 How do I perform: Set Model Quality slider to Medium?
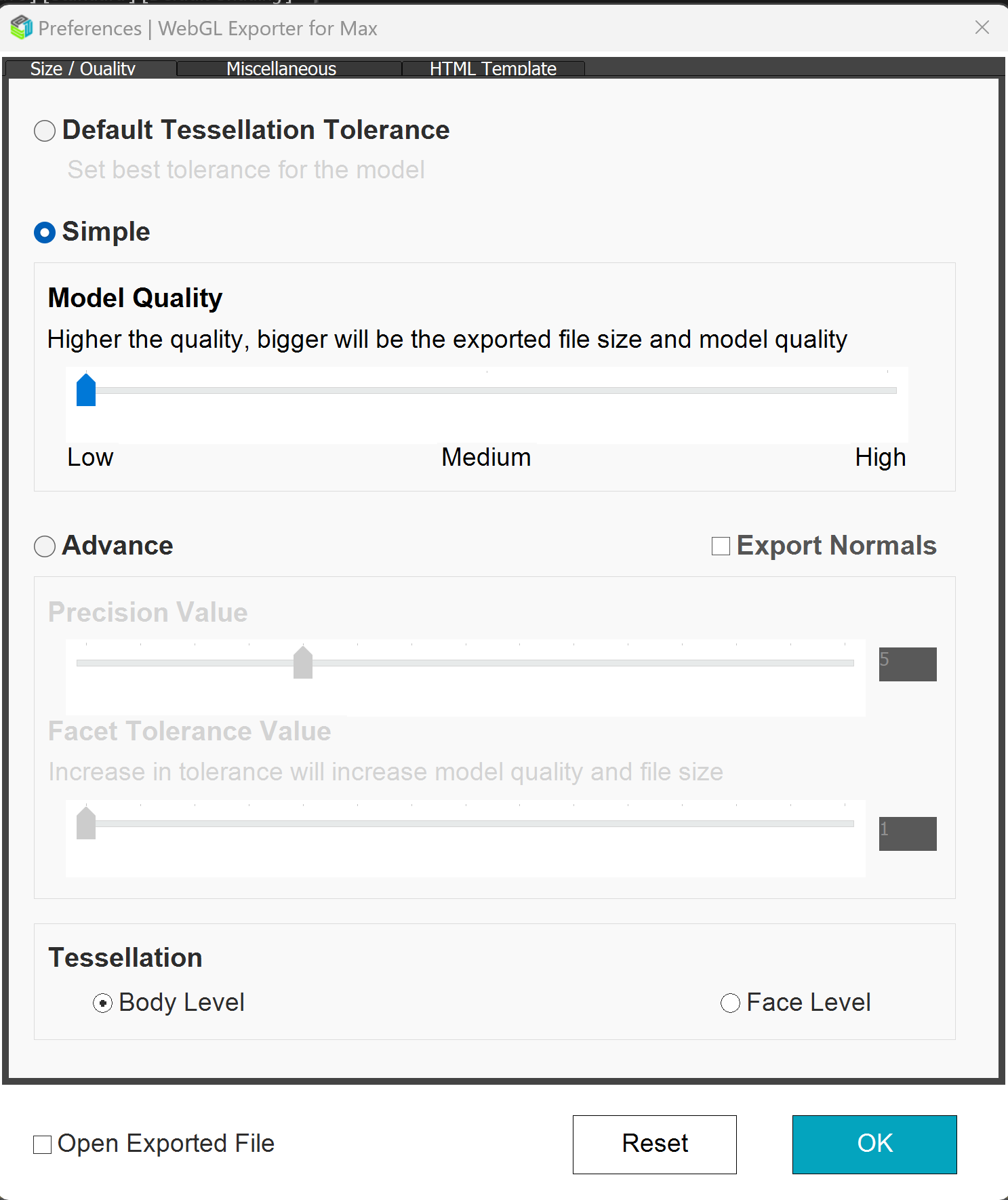487,391
